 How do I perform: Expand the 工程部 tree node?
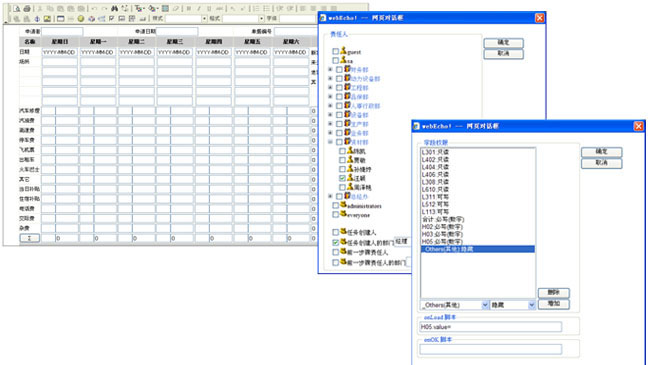click(330, 88)
